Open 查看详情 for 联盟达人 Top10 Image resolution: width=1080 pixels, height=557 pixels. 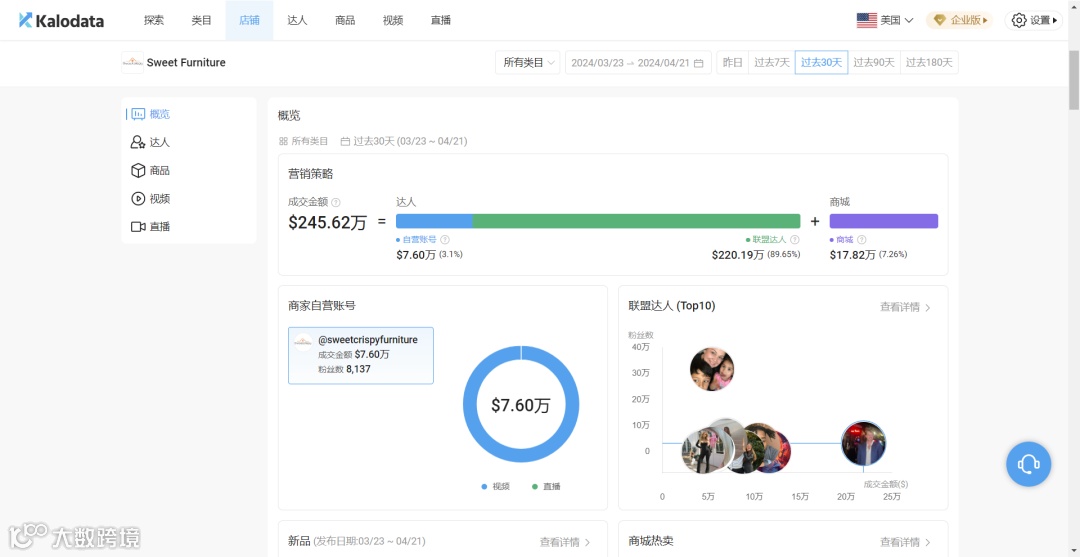(x=905, y=307)
